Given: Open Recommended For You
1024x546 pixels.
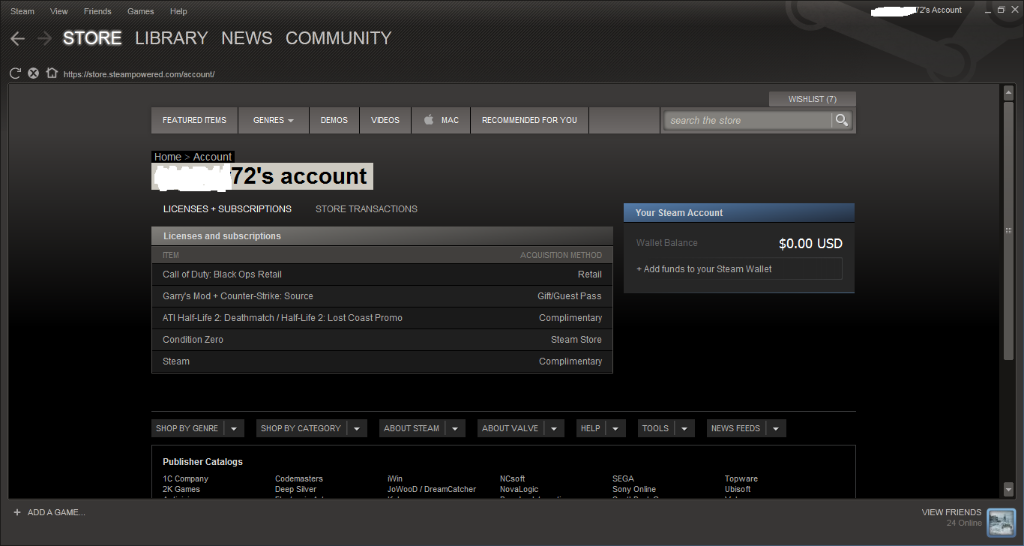Looking at the screenshot, I should (x=530, y=120).
